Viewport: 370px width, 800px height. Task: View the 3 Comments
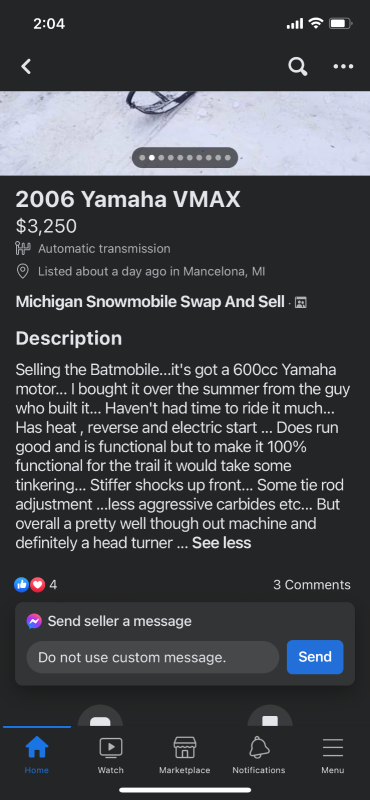click(312, 585)
